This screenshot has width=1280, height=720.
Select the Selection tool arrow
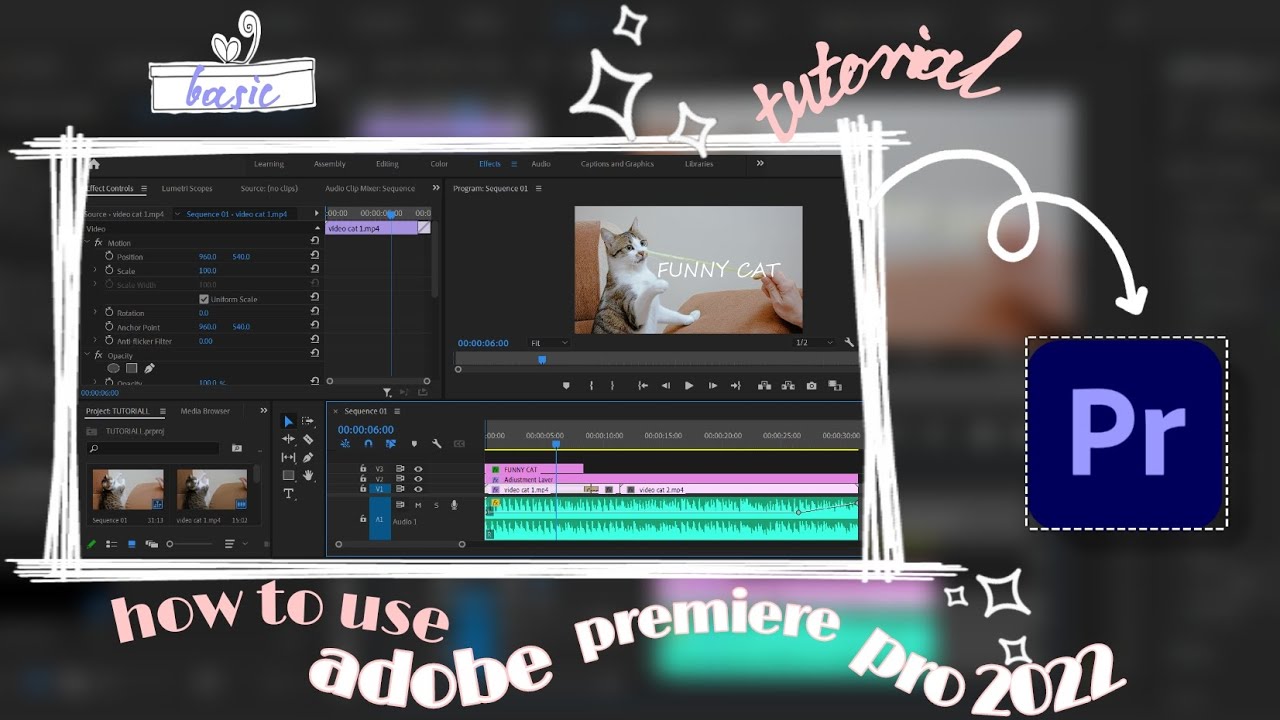click(x=288, y=422)
